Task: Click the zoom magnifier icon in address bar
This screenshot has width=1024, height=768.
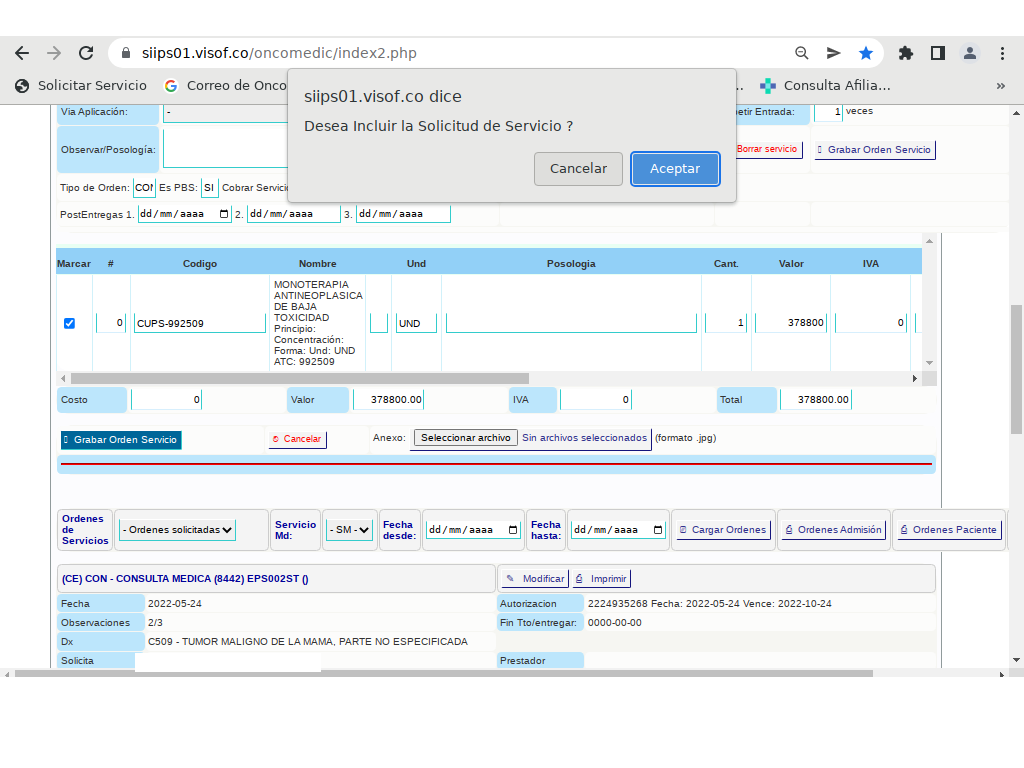Action: 802,53
